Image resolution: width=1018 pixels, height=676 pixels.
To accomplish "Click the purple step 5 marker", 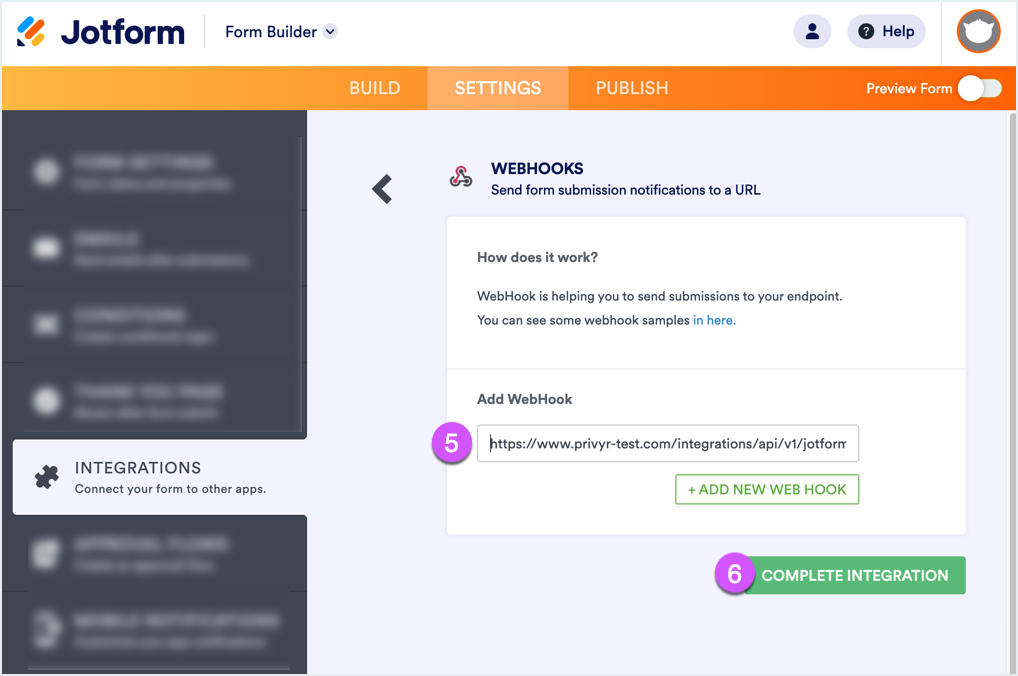I will [x=452, y=444].
